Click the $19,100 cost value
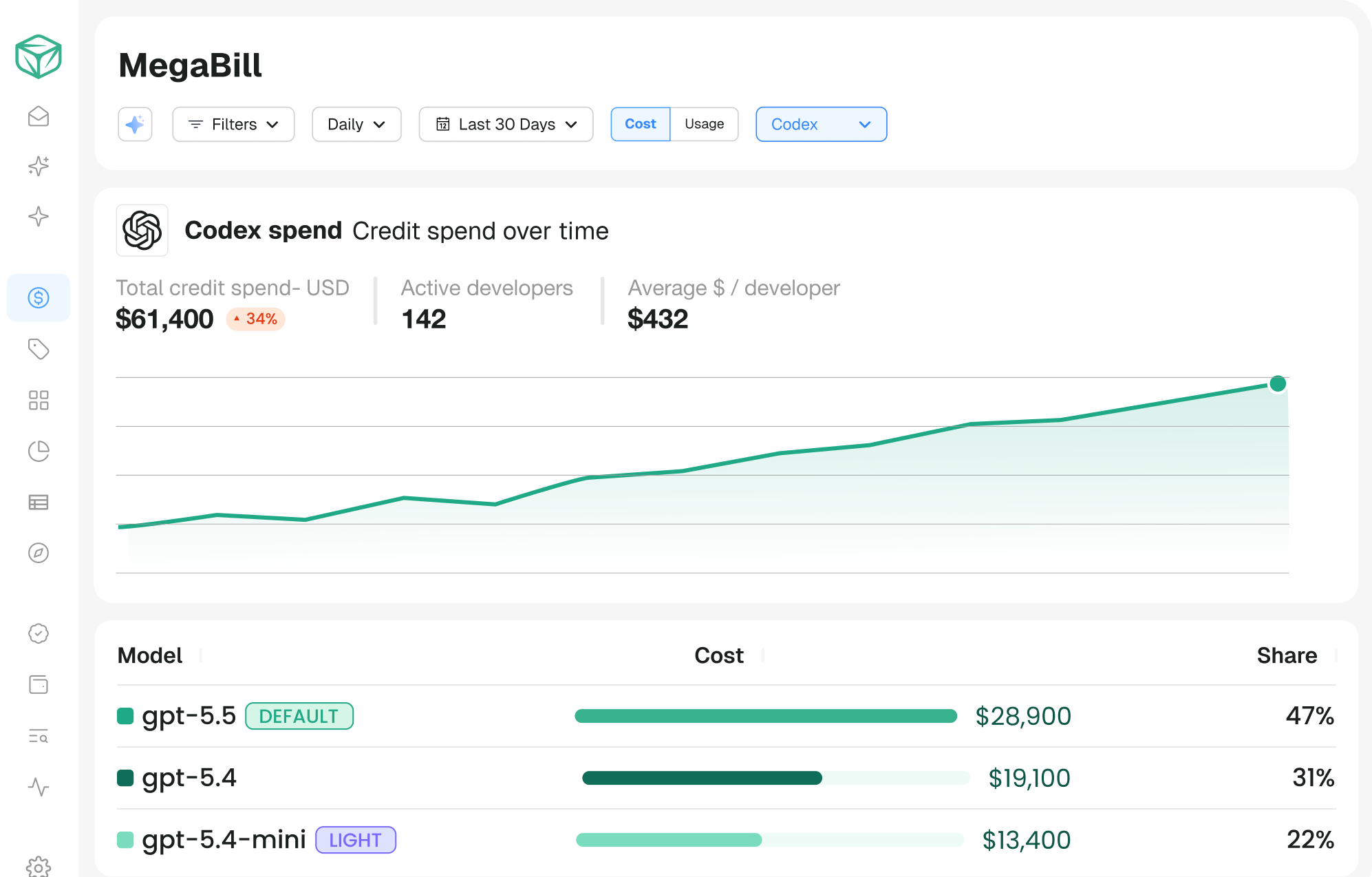The height and width of the screenshot is (877, 1372). coord(1029,778)
